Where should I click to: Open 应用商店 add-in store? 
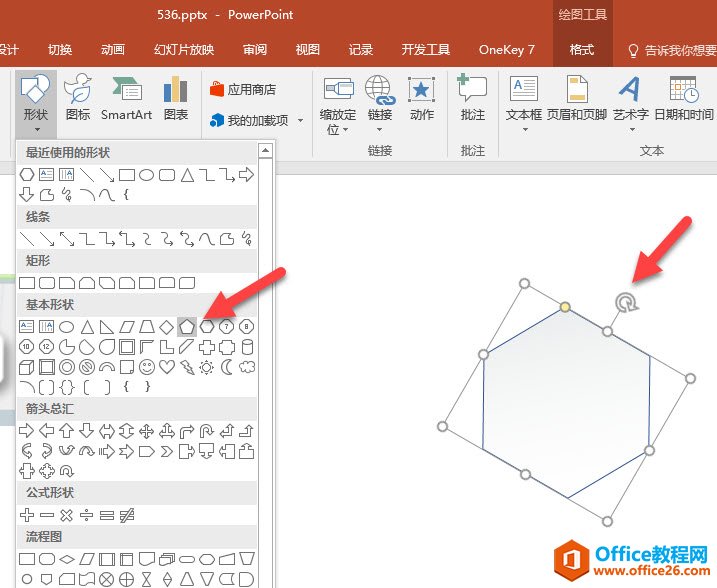tap(243, 89)
